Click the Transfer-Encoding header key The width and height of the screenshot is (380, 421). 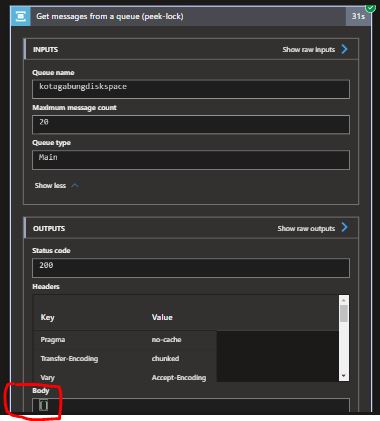coord(69,359)
